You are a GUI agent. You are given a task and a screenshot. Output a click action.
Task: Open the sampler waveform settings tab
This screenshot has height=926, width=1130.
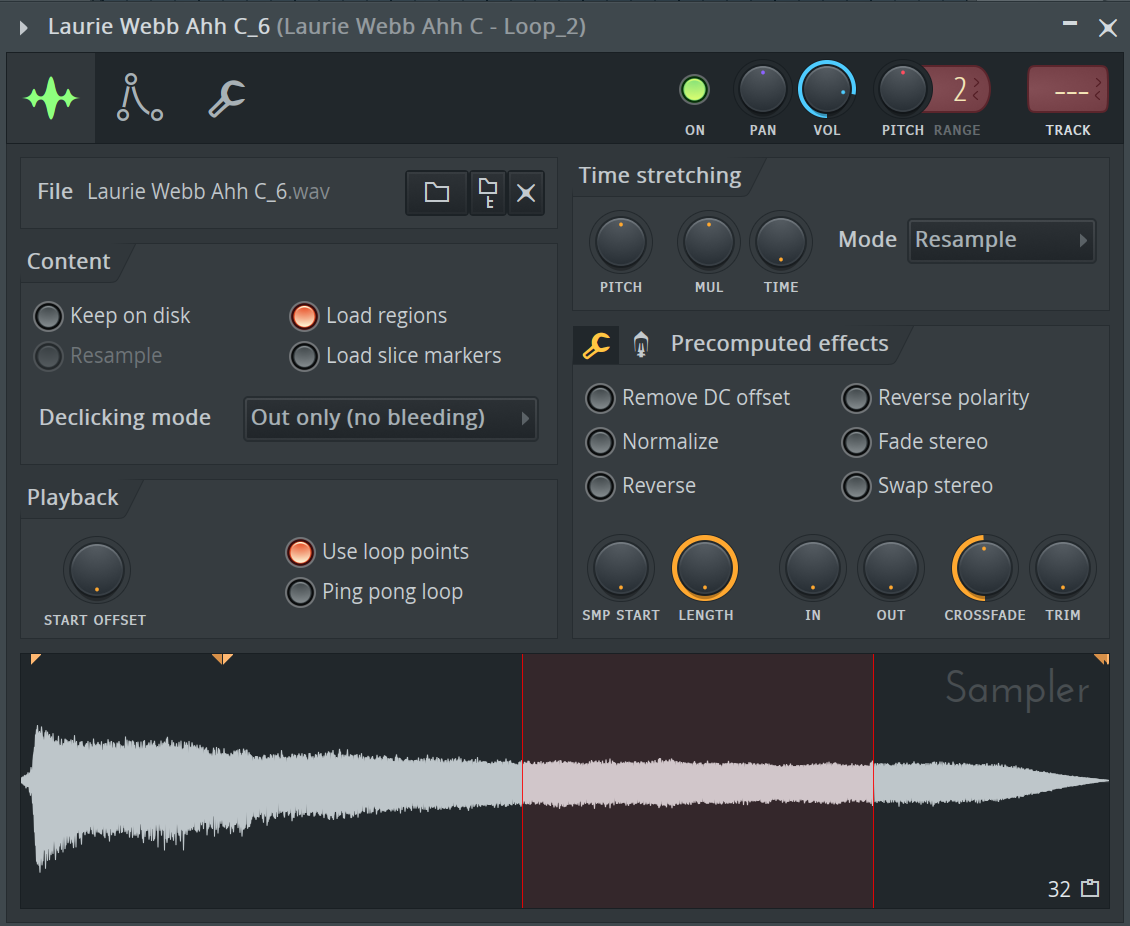[x=50, y=97]
